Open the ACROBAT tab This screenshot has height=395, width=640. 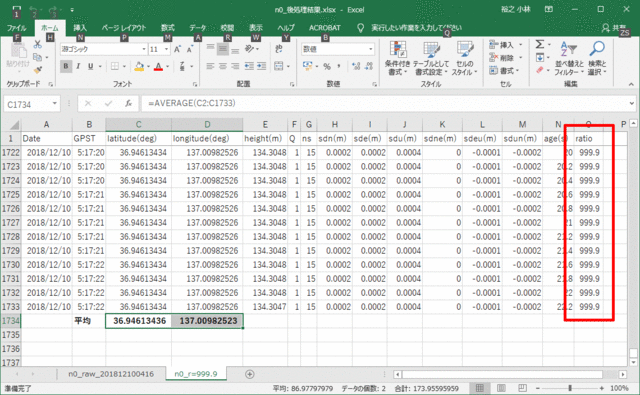click(324, 28)
